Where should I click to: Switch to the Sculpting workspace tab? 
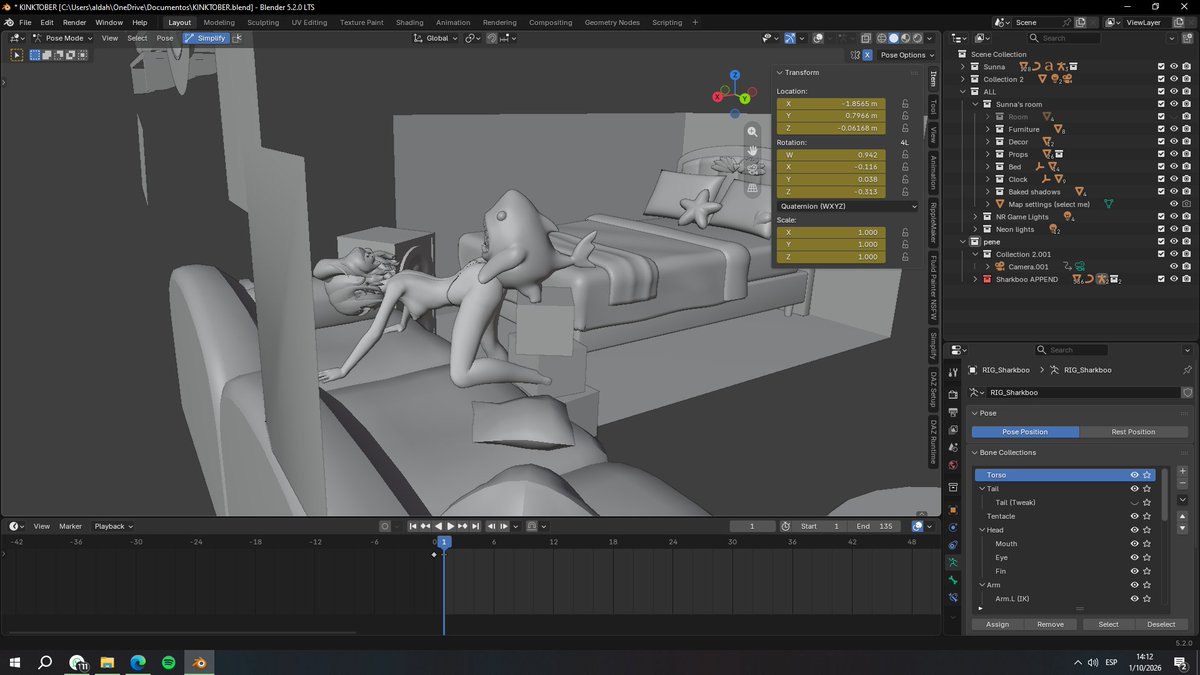pos(263,22)
